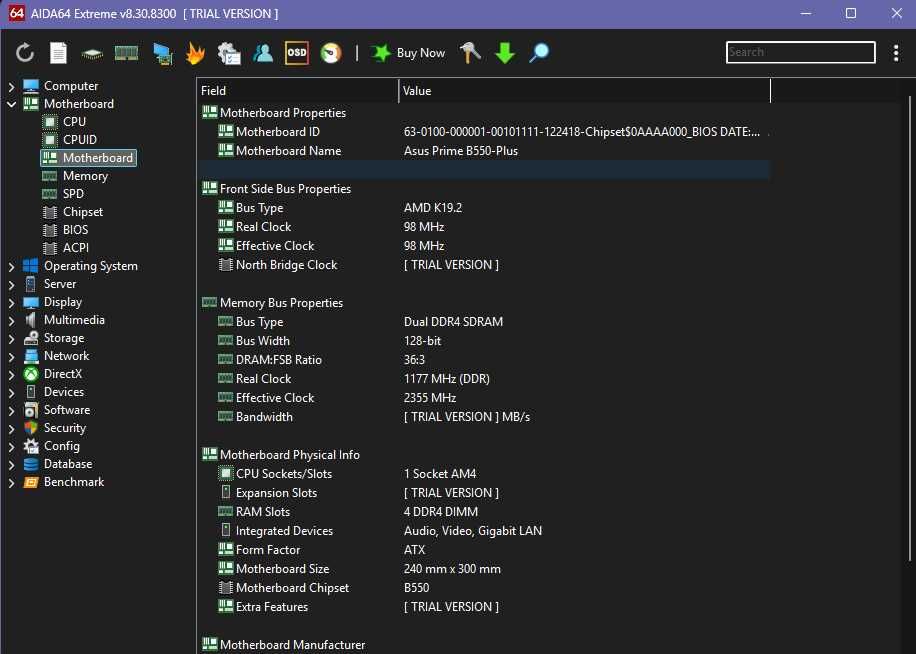Select the Extra Features row
916x654 pixels.
484,607
